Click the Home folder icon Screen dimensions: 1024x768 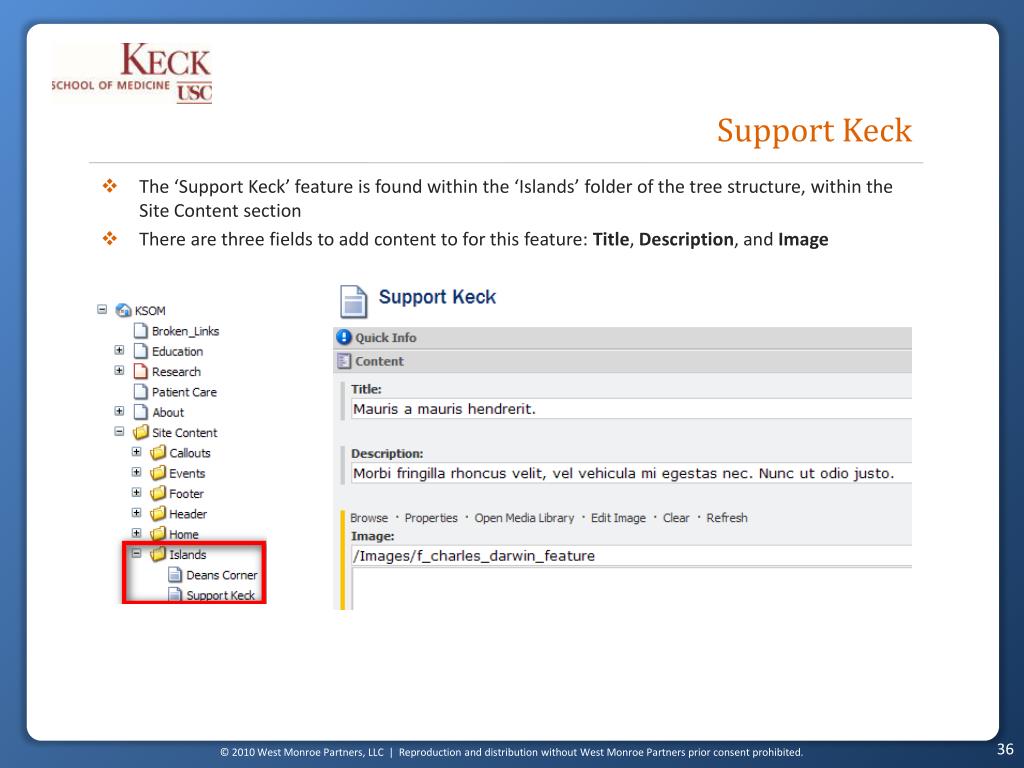pyautogui.click(x=158, y=534)
